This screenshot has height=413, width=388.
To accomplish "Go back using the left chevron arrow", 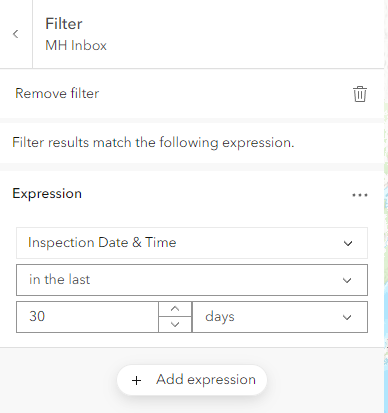I will (16, 34).
